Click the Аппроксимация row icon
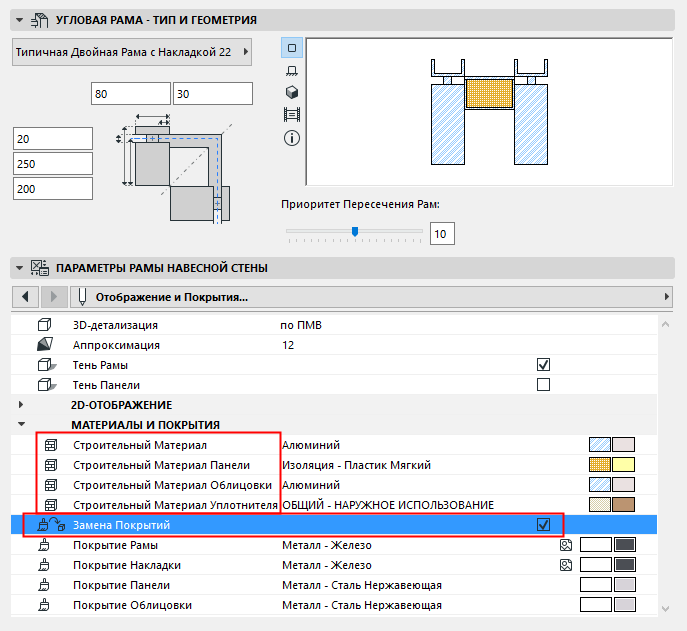687x631 pixels. coord(45,344)
